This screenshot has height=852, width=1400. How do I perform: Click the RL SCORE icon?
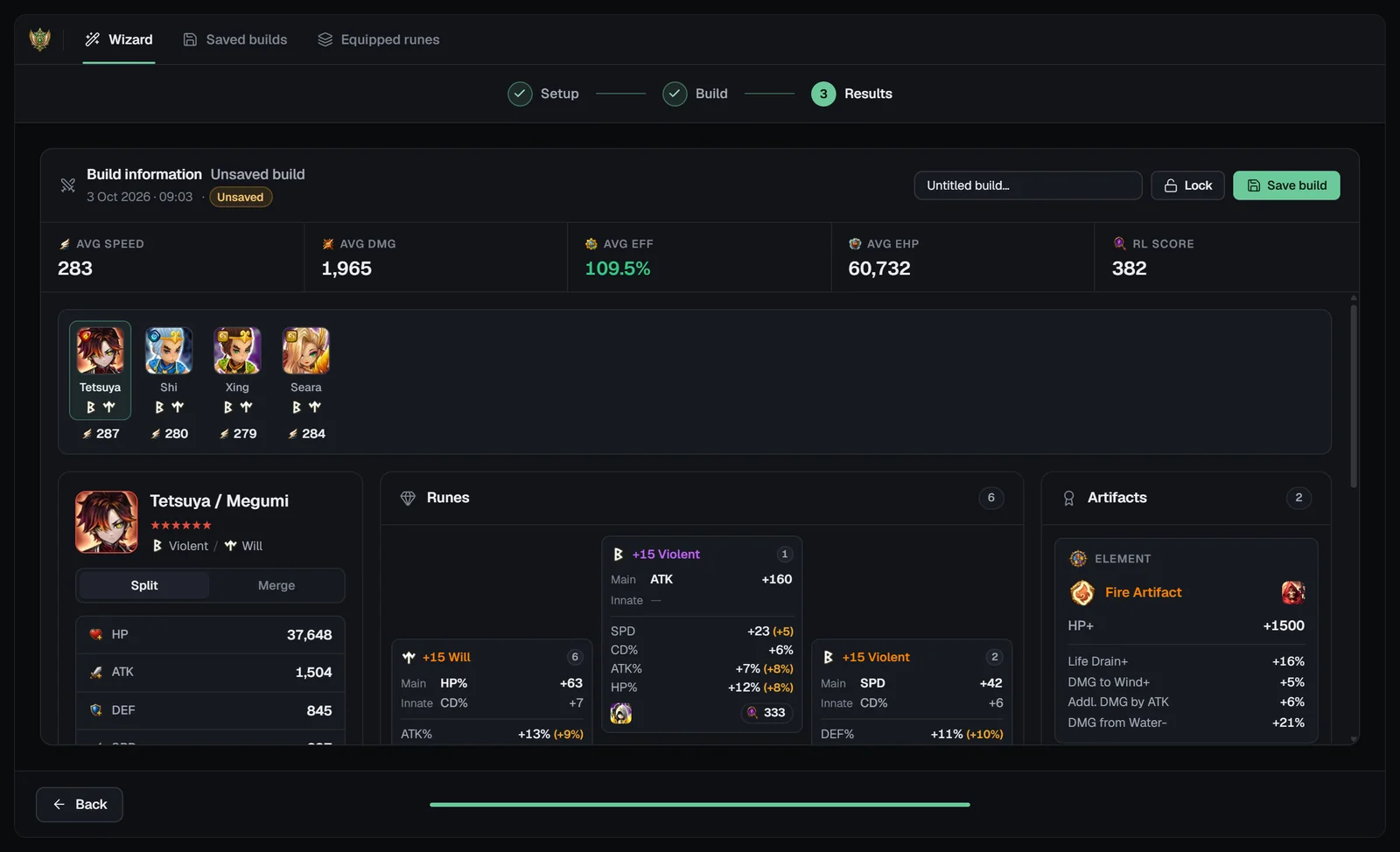click(1119, 243)
